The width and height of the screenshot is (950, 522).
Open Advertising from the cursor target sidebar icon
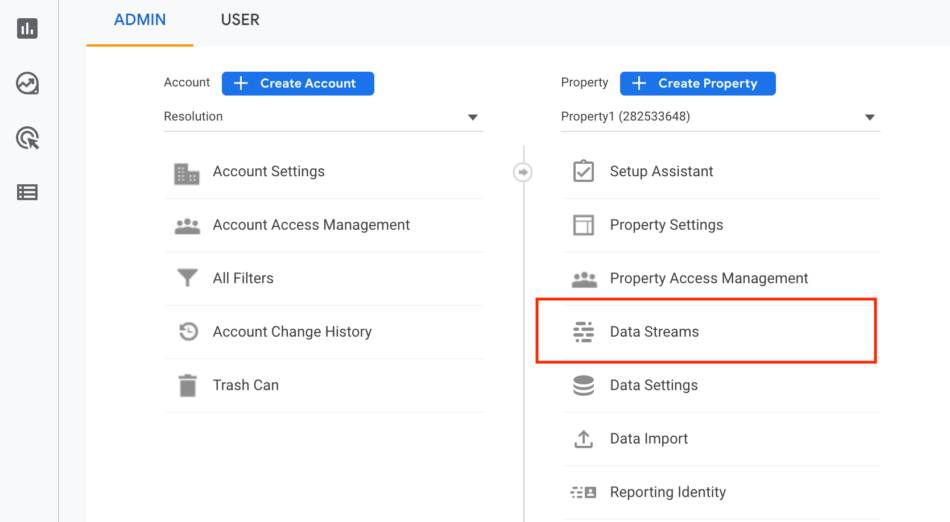(27, 138)
